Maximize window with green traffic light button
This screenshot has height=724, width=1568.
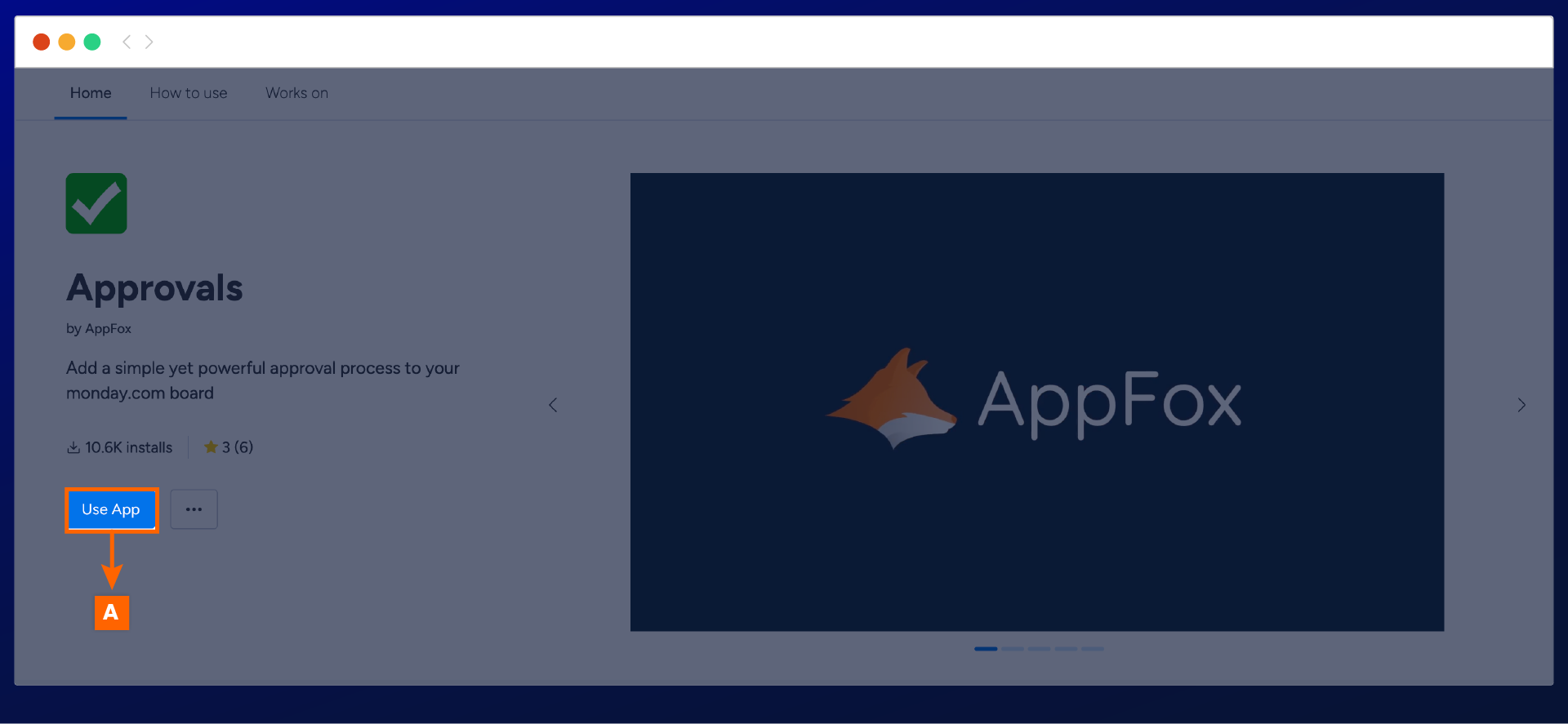coord(92,42)
